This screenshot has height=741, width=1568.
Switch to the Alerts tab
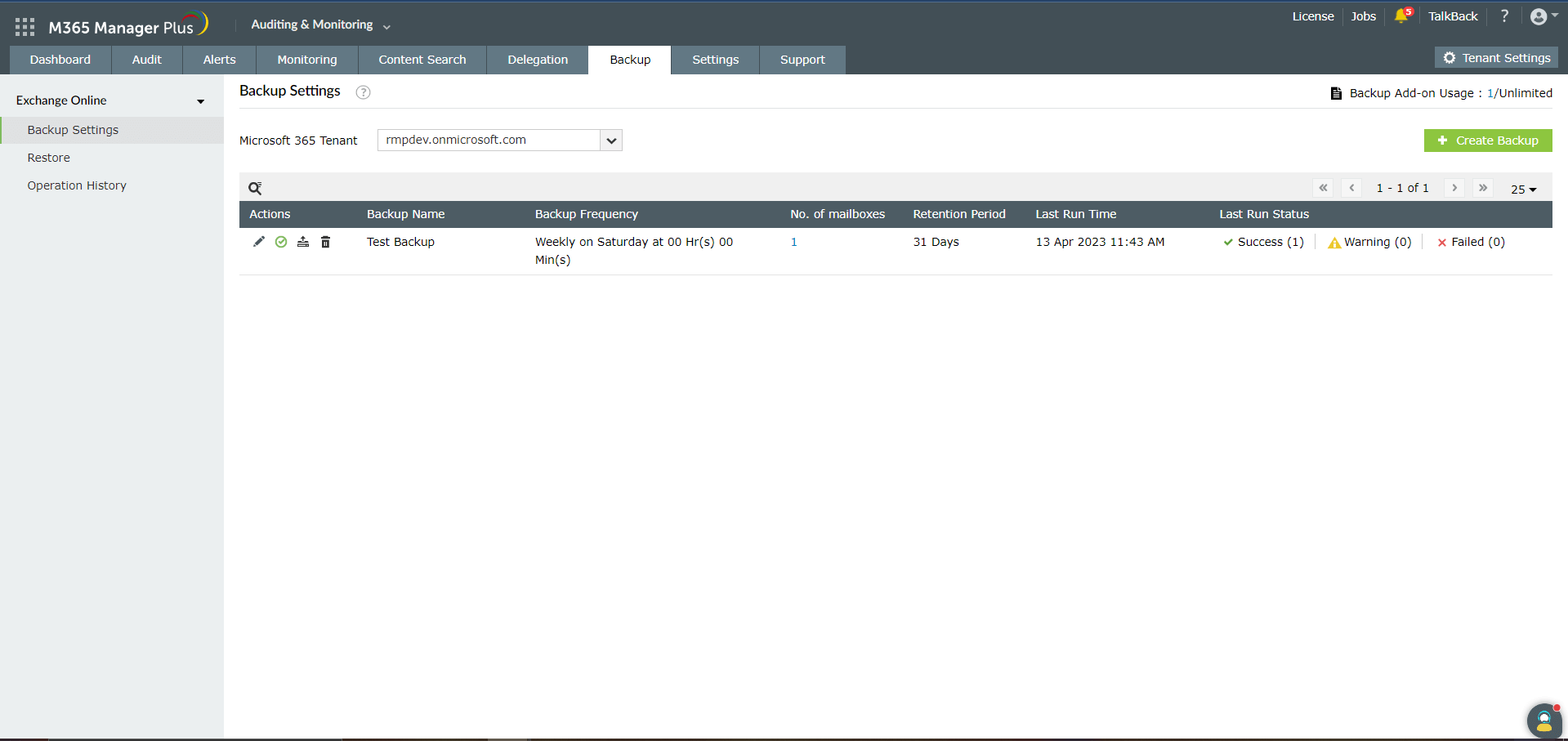pyautogui.click(x=220, y=60)
